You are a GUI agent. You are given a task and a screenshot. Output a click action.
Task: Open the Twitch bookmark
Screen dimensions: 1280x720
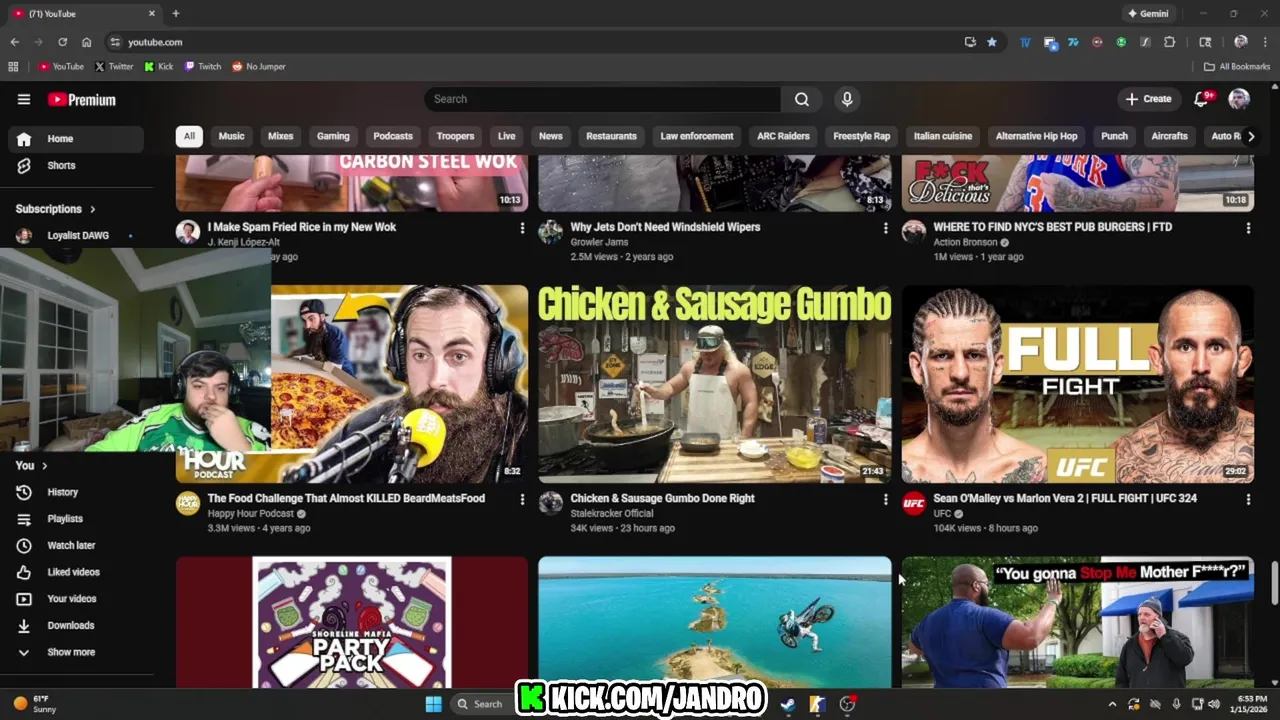point(203,67)
